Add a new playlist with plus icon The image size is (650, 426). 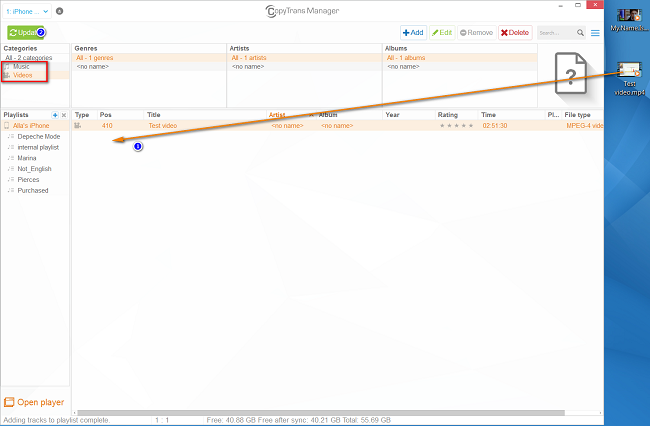tap(55, 115)
